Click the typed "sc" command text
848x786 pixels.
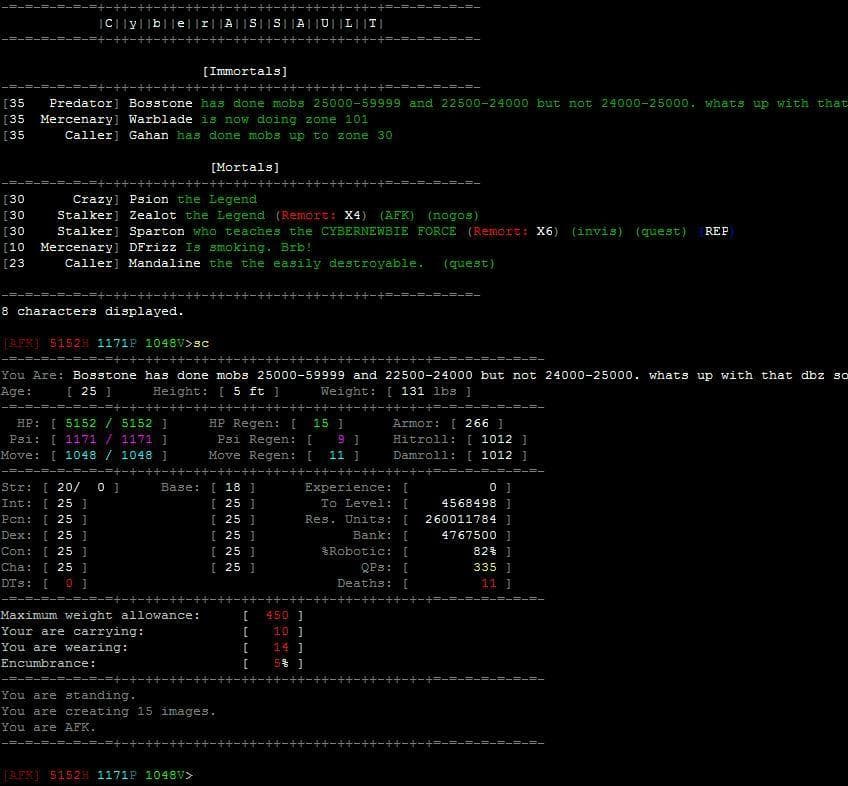tap(201, 343)
